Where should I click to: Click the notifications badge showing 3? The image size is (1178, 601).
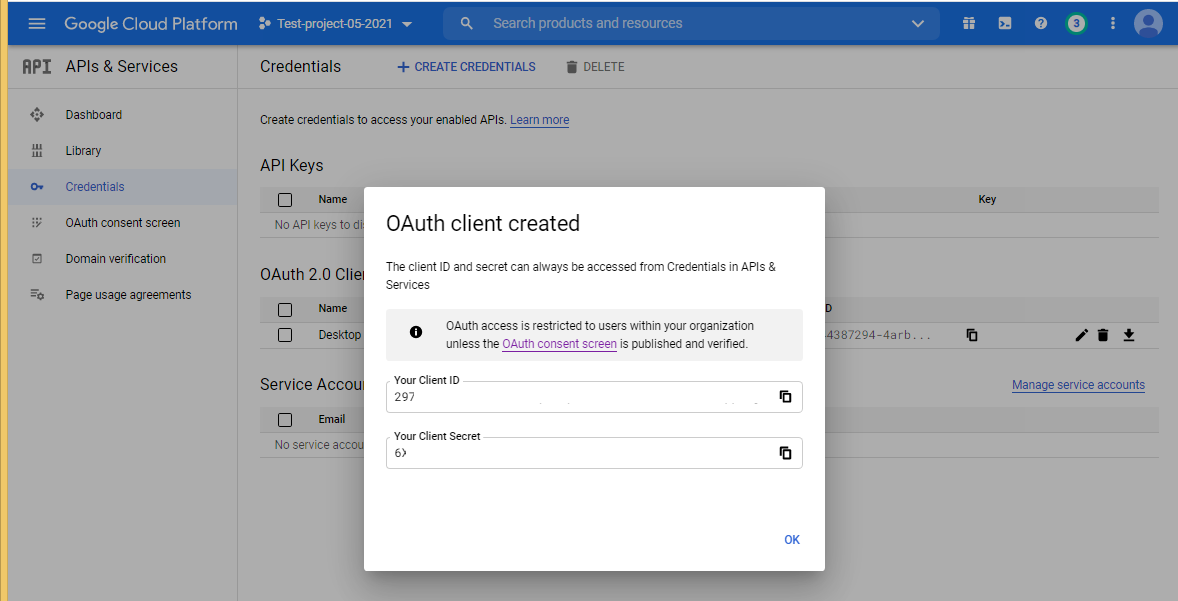point(1076,23)
